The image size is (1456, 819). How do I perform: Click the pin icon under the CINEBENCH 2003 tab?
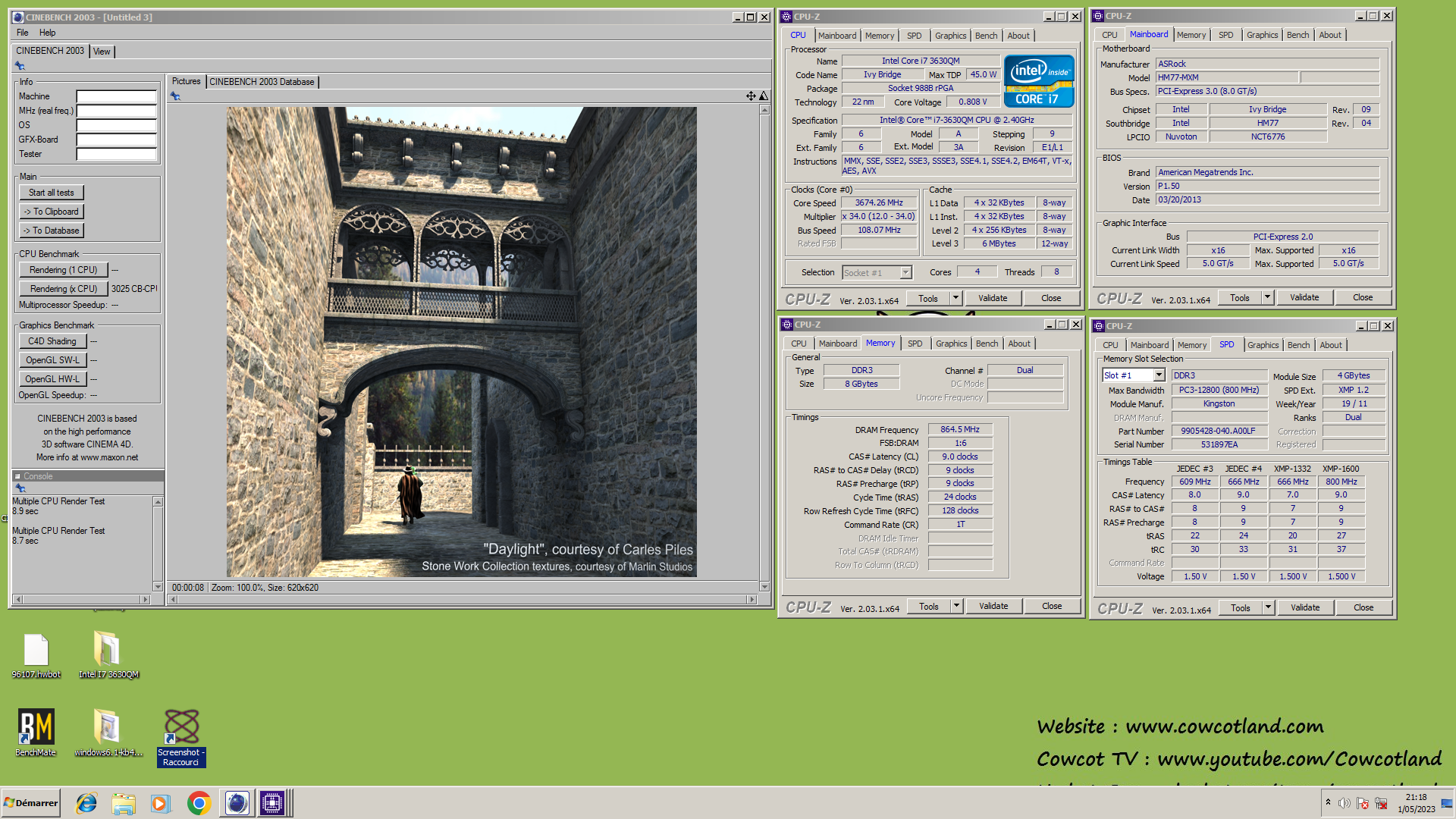pyautogui.click(x=20, y=66)
